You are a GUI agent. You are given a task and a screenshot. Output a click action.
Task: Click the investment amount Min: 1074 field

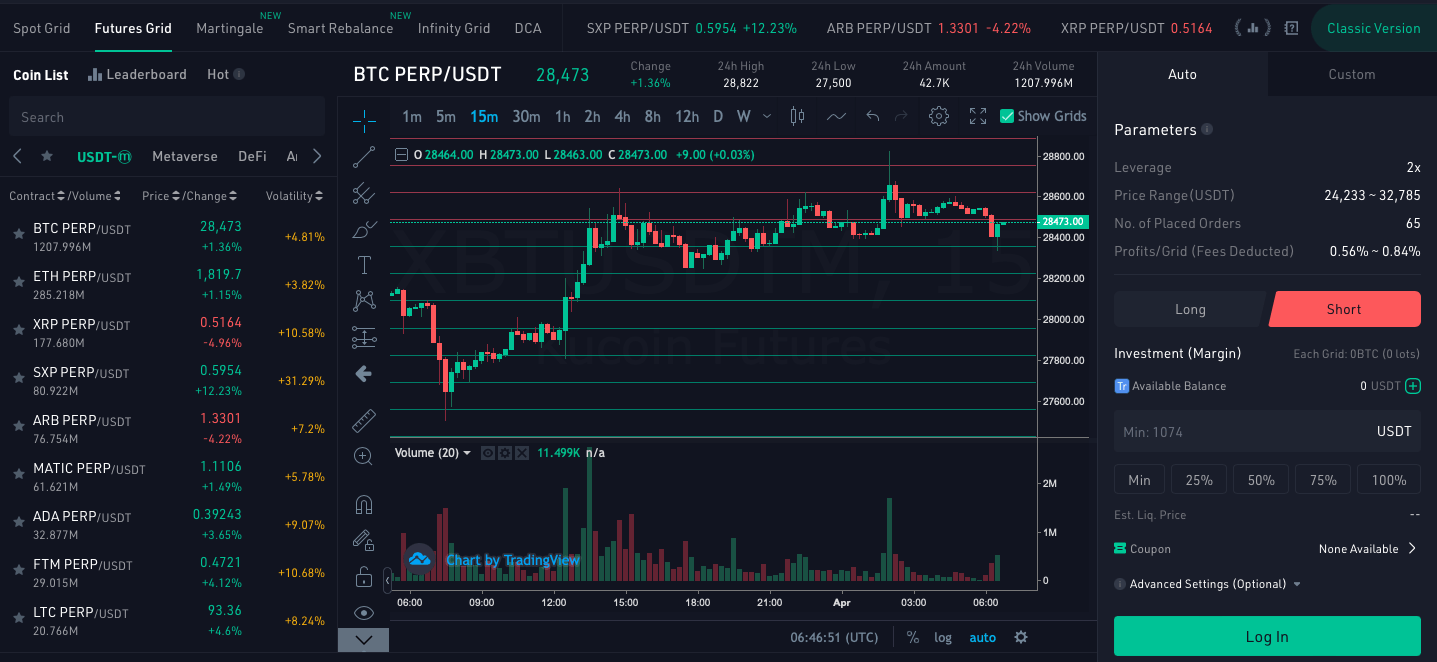(x=1267, y=431)
